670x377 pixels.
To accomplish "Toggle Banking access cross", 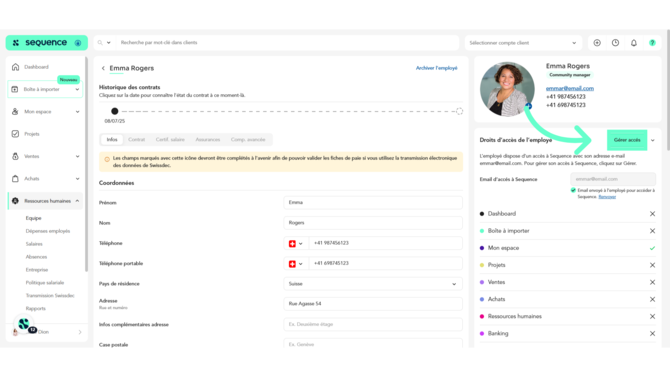I will pyautogui.click(x=652, y=333).
